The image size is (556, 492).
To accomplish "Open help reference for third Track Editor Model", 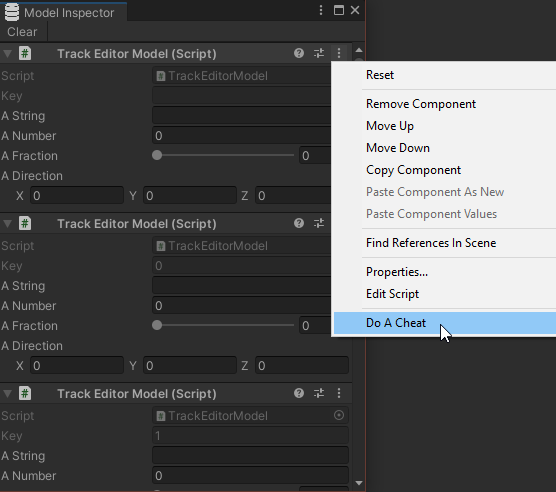I will 299,393.
